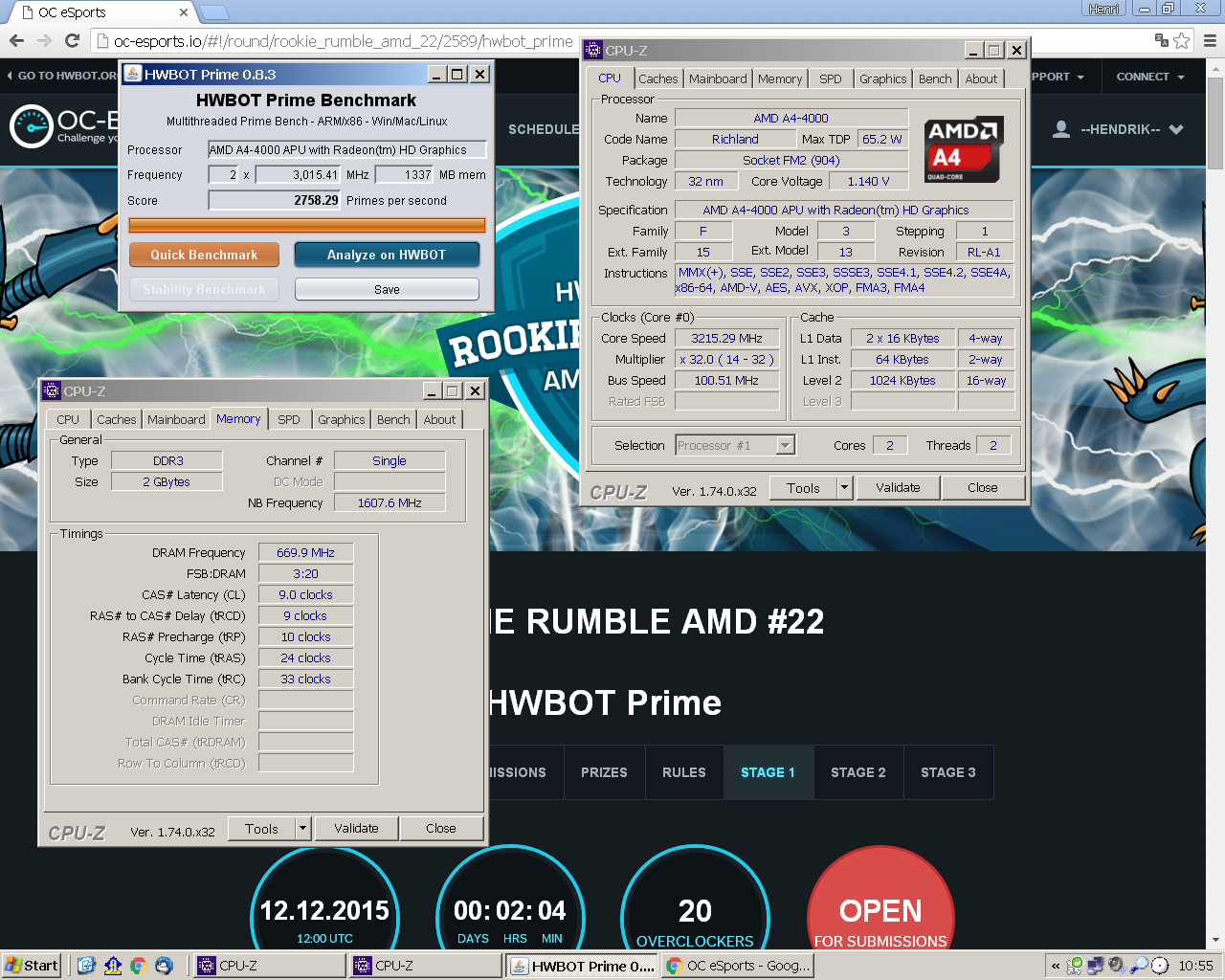Open the PRIZES tab on the page

604,772
